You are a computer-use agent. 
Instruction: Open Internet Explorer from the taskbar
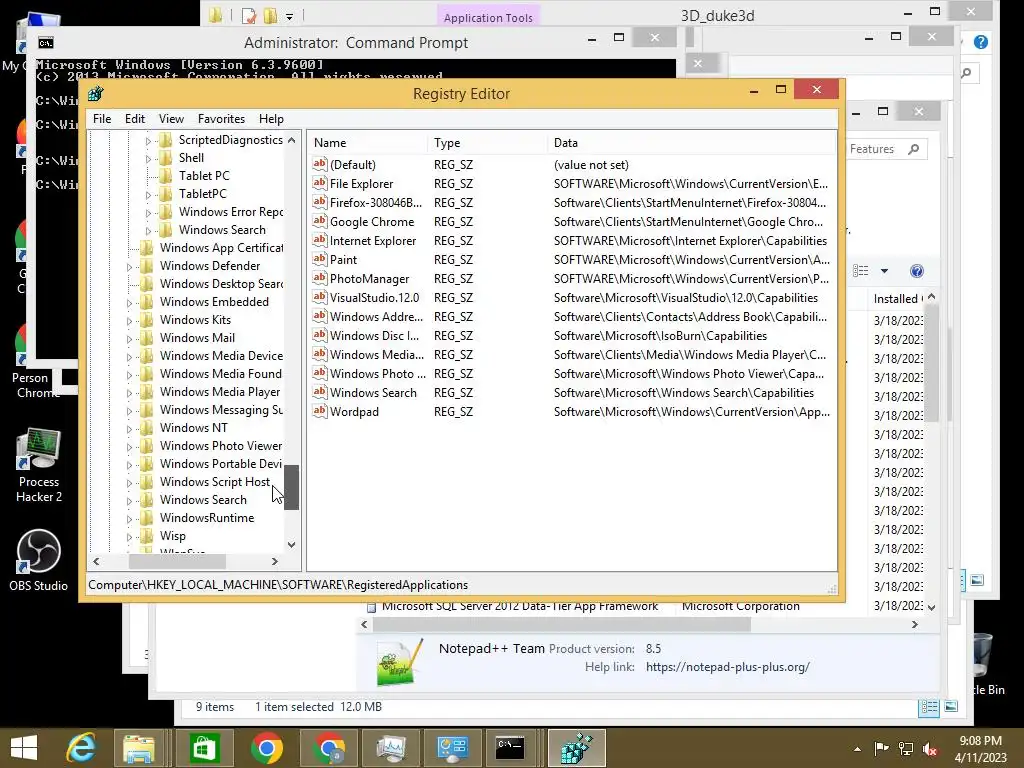pos(82,748)
